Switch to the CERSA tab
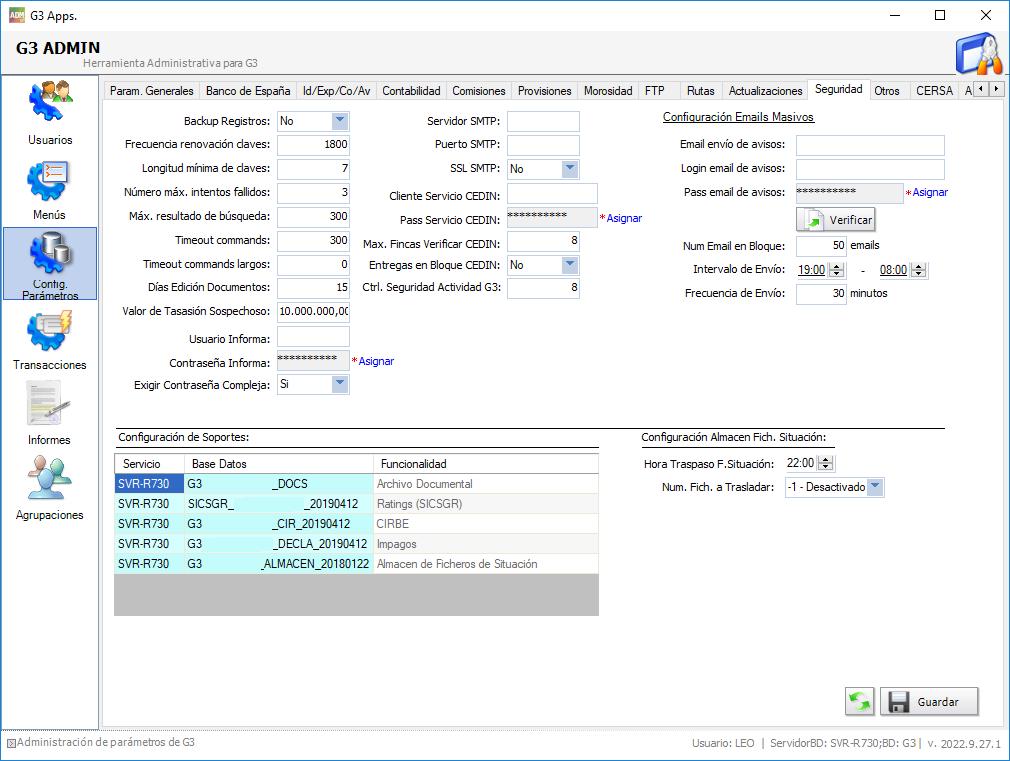This screenshot has height=761, width=1010. tap(934, 91)
